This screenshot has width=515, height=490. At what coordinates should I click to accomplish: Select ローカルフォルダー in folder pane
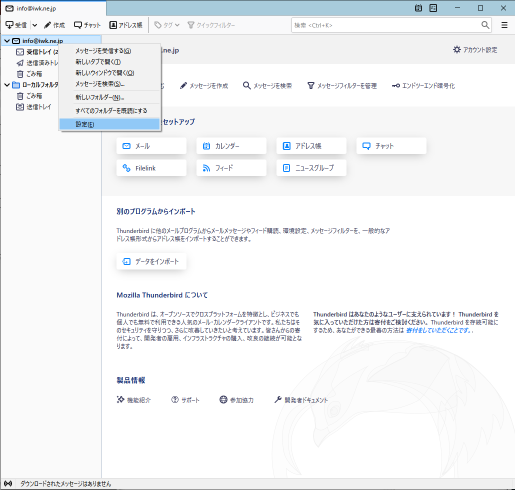point(35,85)
